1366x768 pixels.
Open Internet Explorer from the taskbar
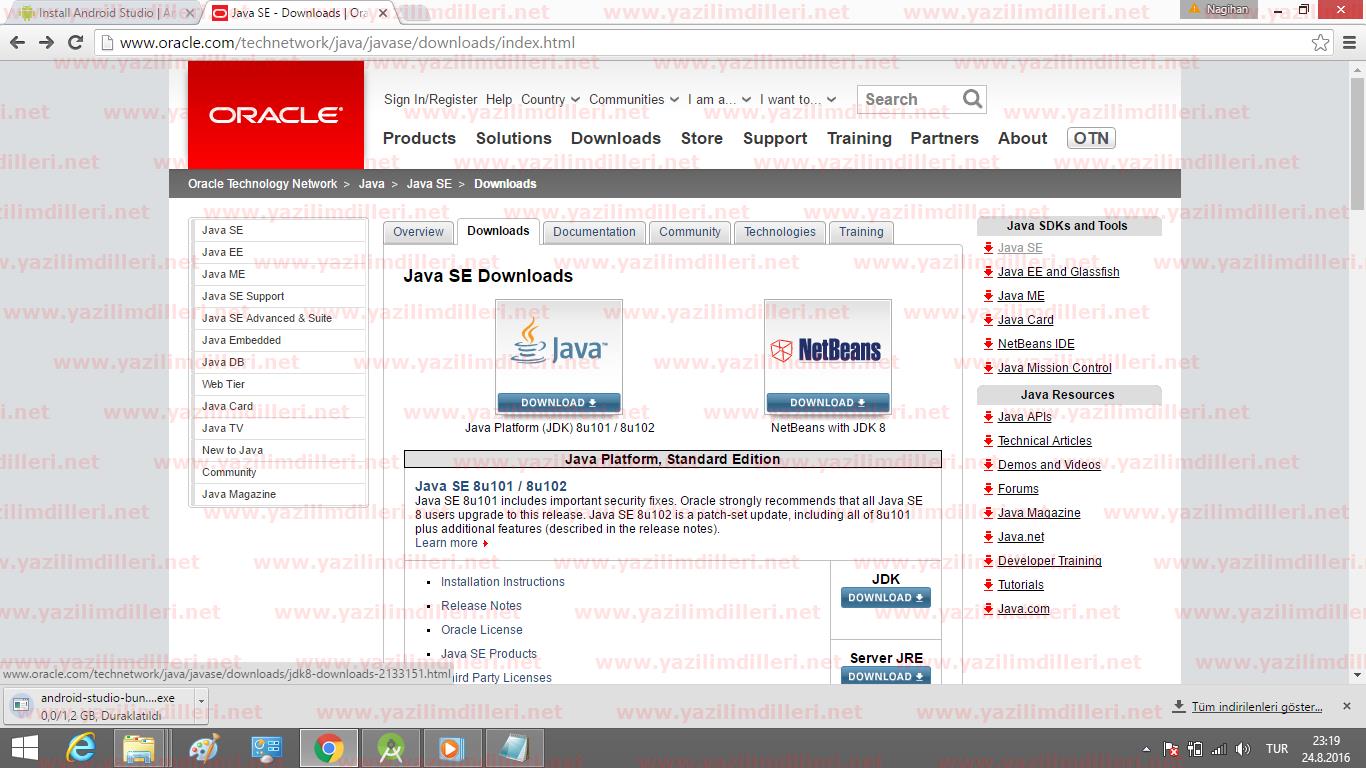pos(80,748)
